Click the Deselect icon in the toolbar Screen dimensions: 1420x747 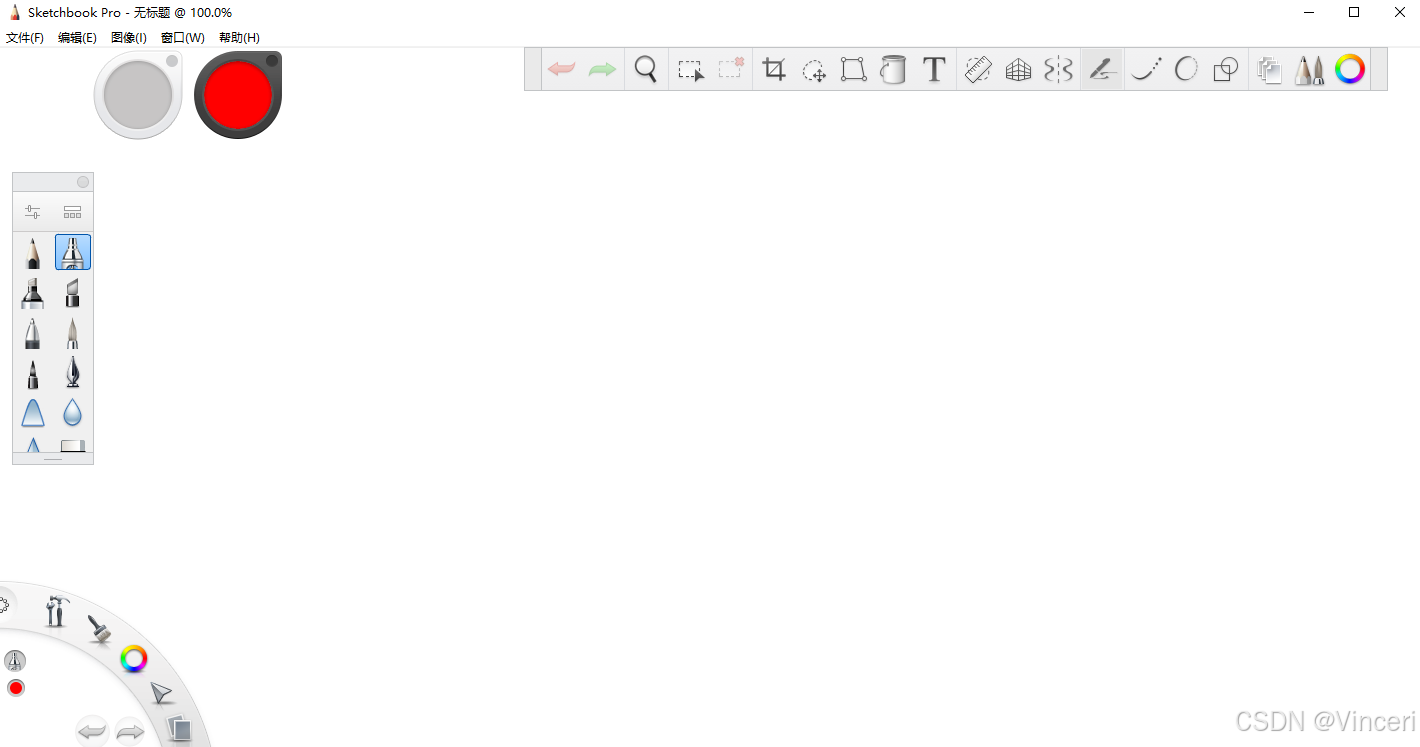click(731, 69)
